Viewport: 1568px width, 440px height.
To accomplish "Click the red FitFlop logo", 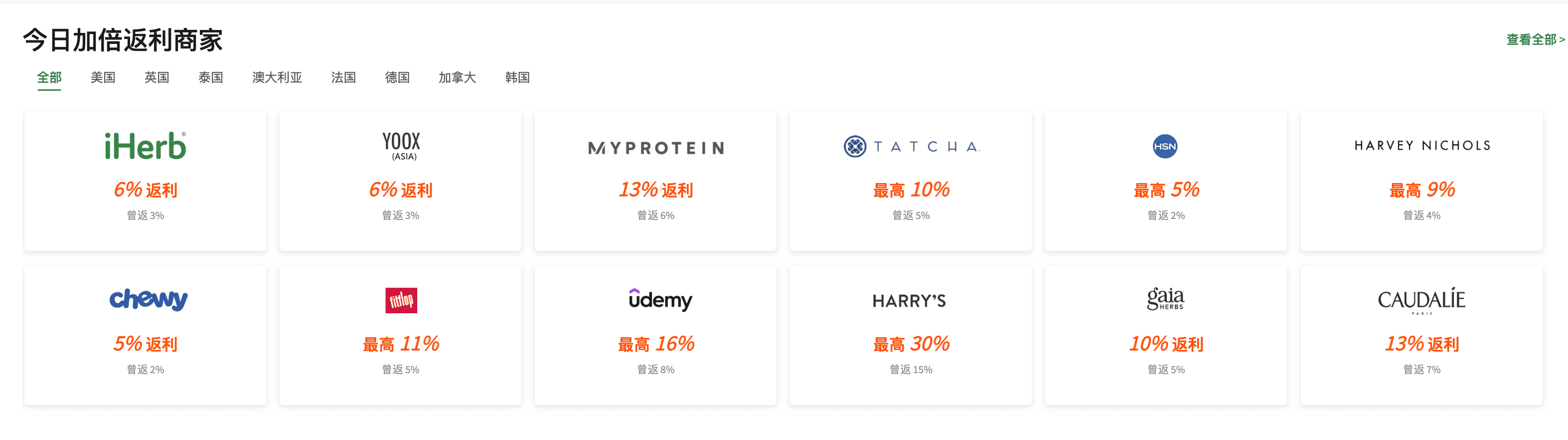I will coord(401,300).
